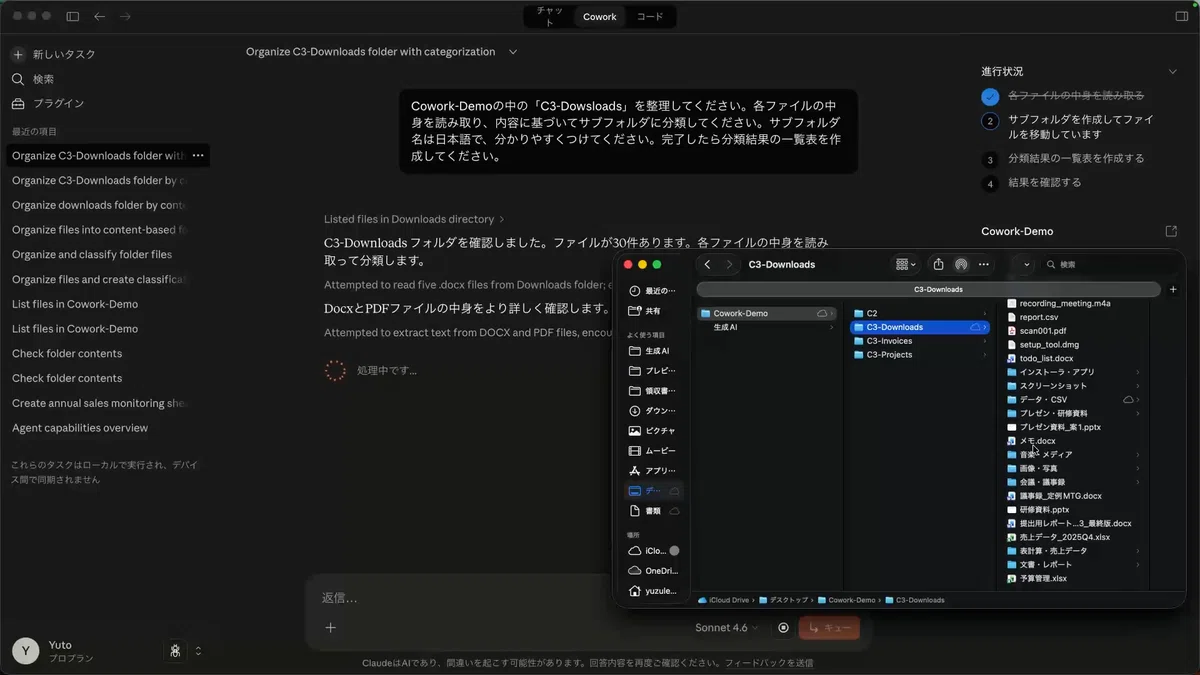The image size is (1200, 675).
Task: Click iCloud Drive in Finder path bar
Action: (x=724, y=600)
